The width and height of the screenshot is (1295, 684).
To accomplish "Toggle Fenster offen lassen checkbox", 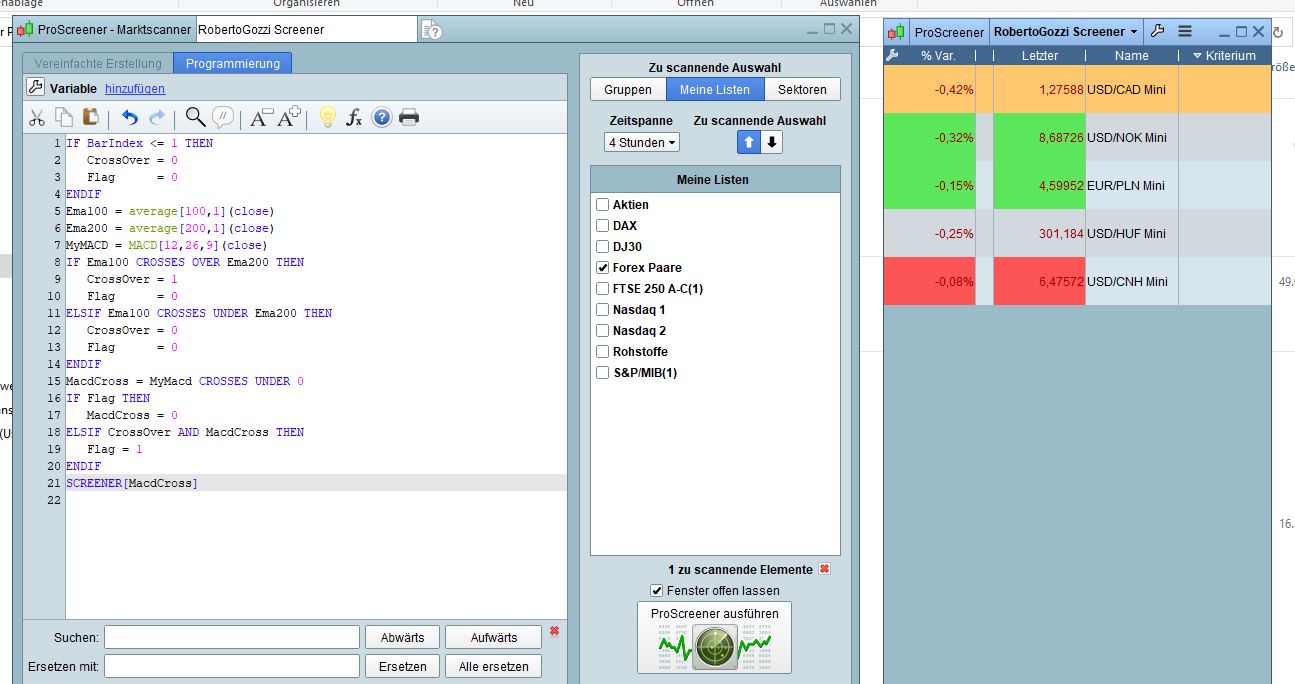I will pyautogui.click(x=657, y=590).
